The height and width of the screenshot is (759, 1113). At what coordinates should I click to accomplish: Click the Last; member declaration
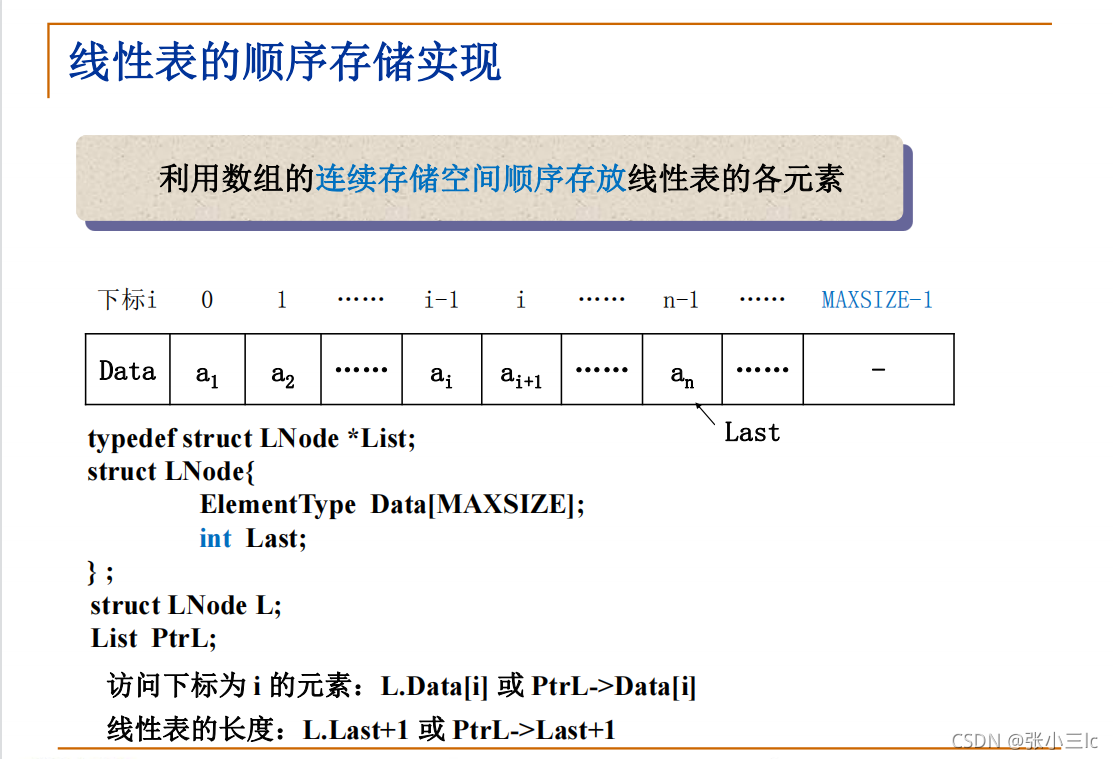(276, 538)
